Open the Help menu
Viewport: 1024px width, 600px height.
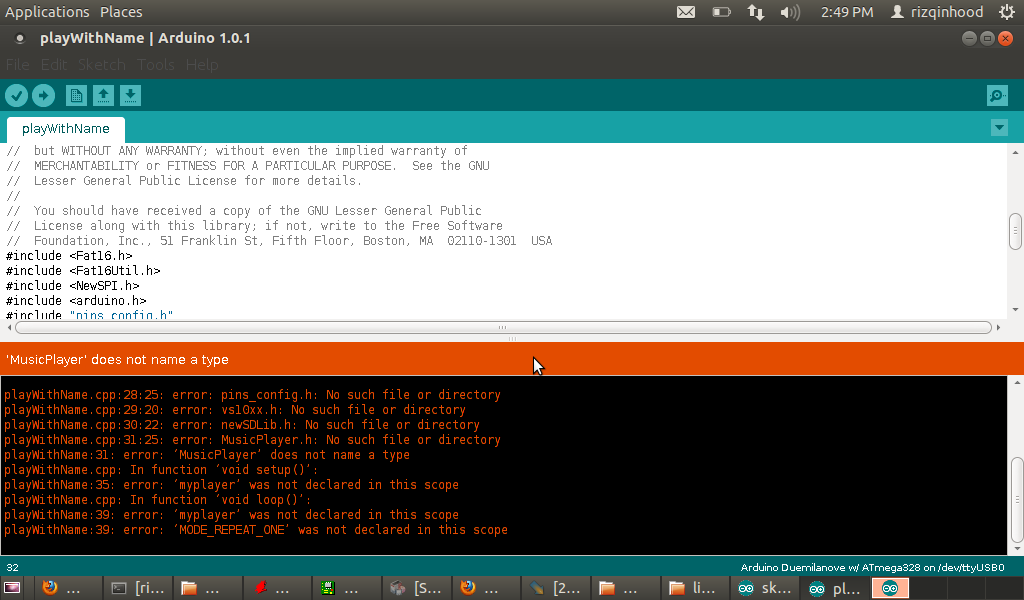click(202, 65)
